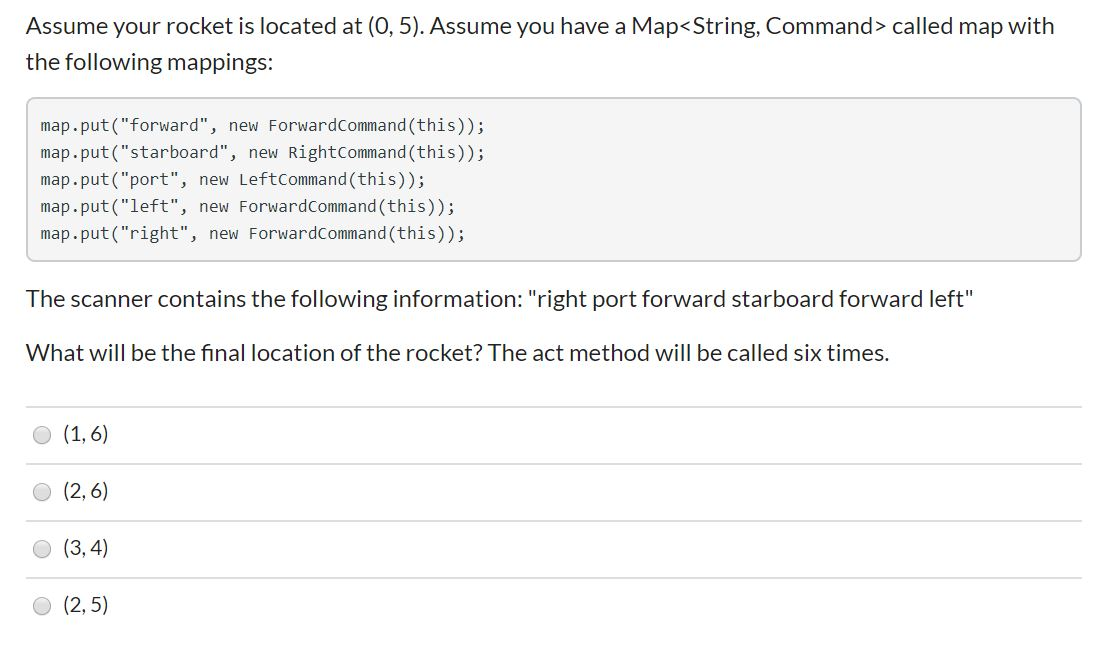1102x659 pixels.
Task: Click the divider area above the answer choices
Action: (x=550, y=404)
